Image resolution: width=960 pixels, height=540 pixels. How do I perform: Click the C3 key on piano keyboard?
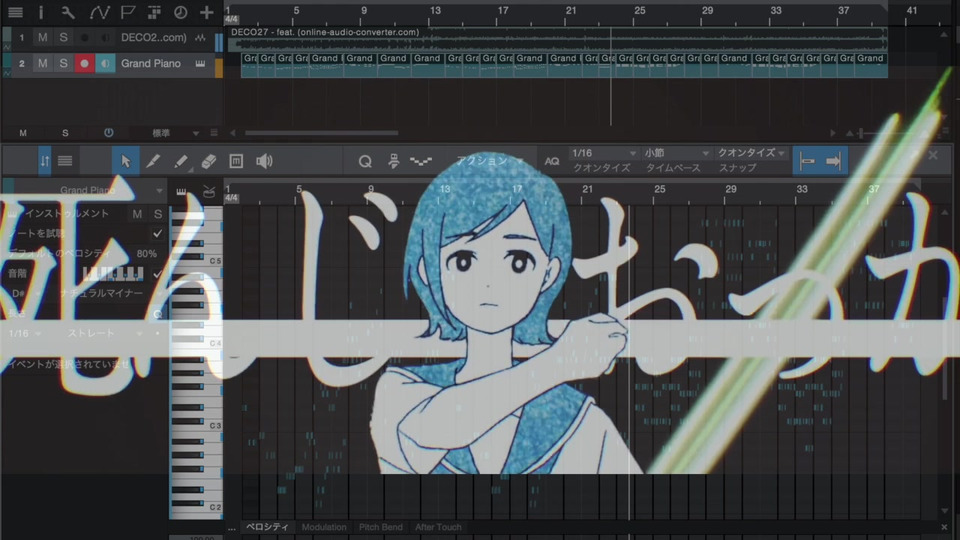pyautogui.click(x=197, y=426)
